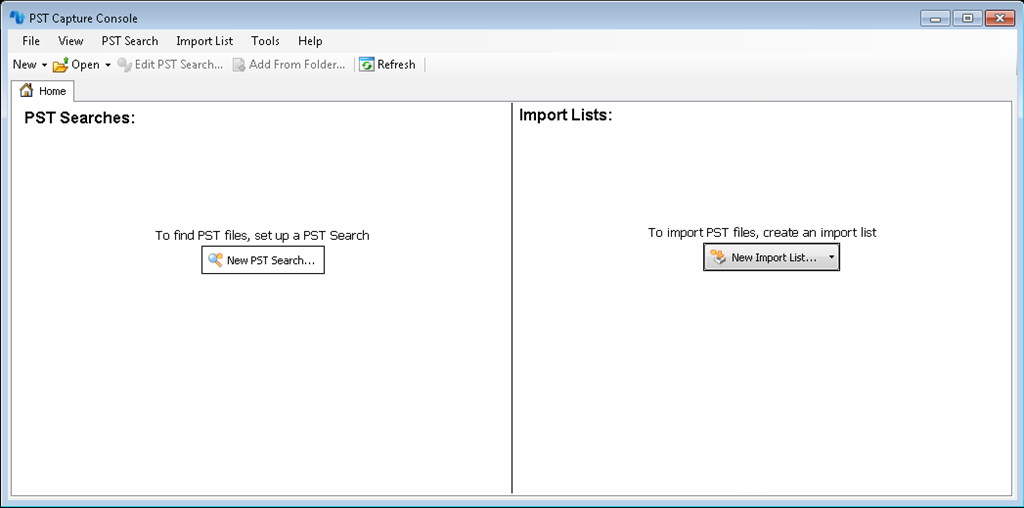Click the New PST Search button
This screenshot has width=1024, height=508.
(263, 260)
